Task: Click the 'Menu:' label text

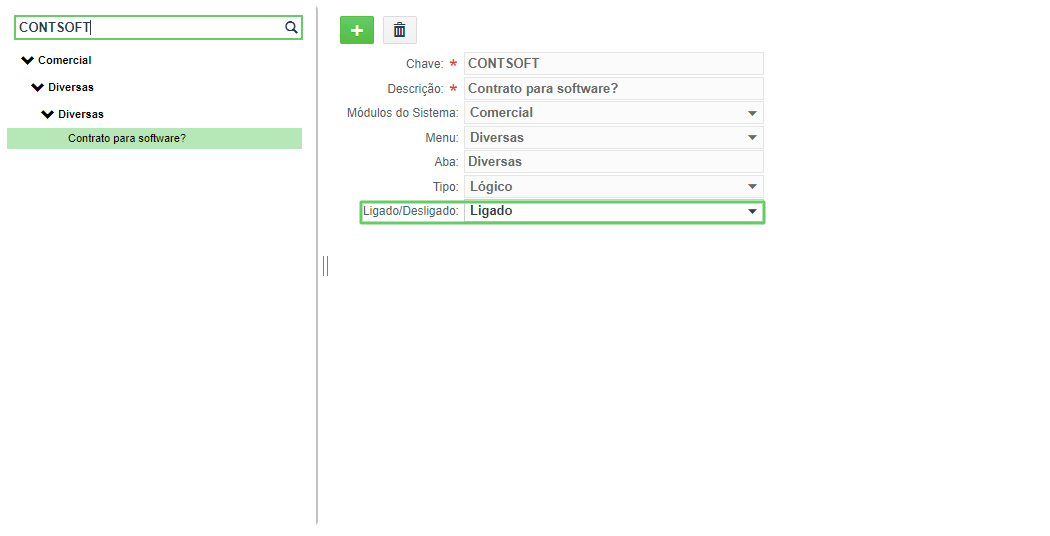Action: pyautogui.click(x=442, y=137)
